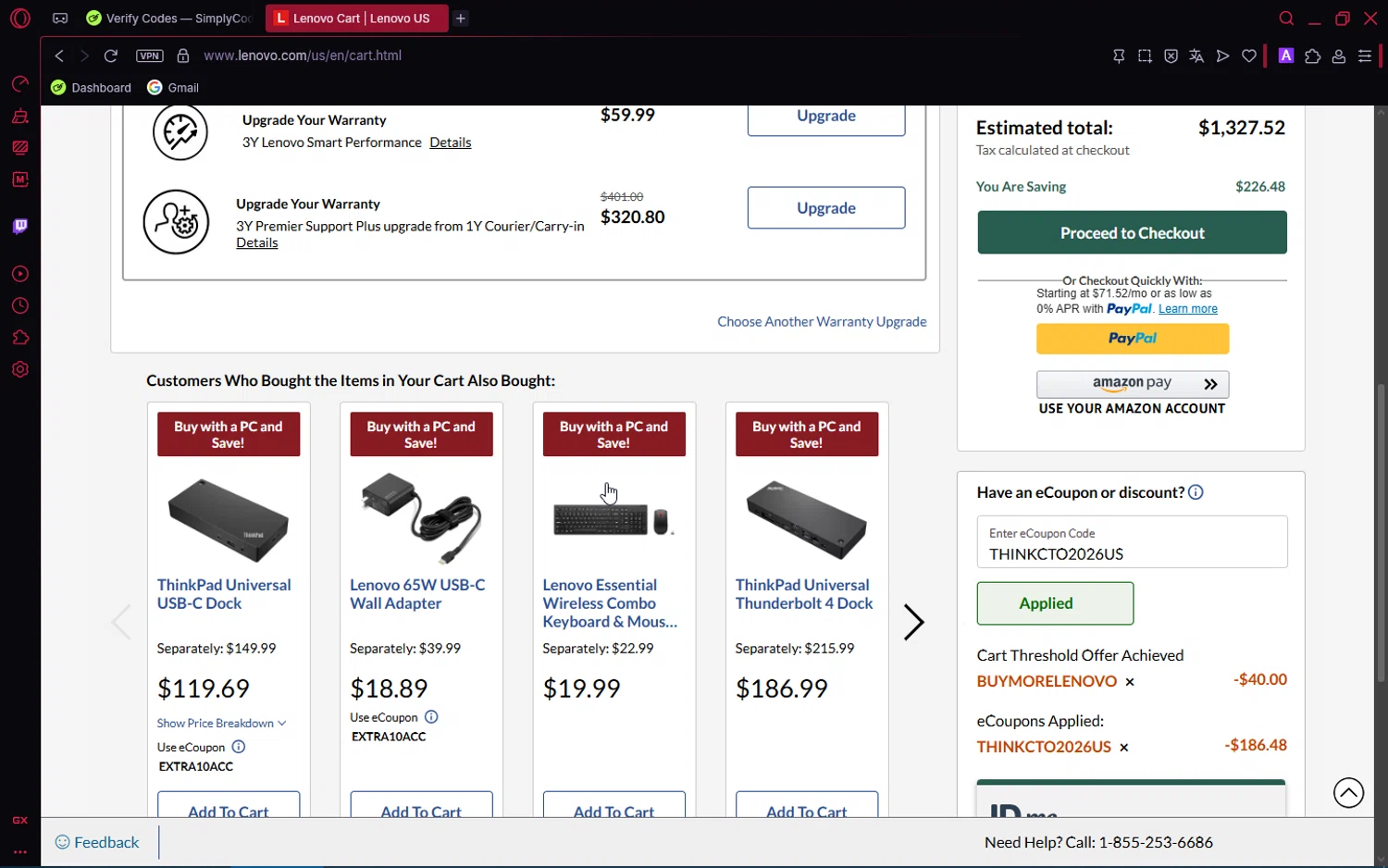
Task: Open the Easy Setup menu icon
Action: [1364, 56]
